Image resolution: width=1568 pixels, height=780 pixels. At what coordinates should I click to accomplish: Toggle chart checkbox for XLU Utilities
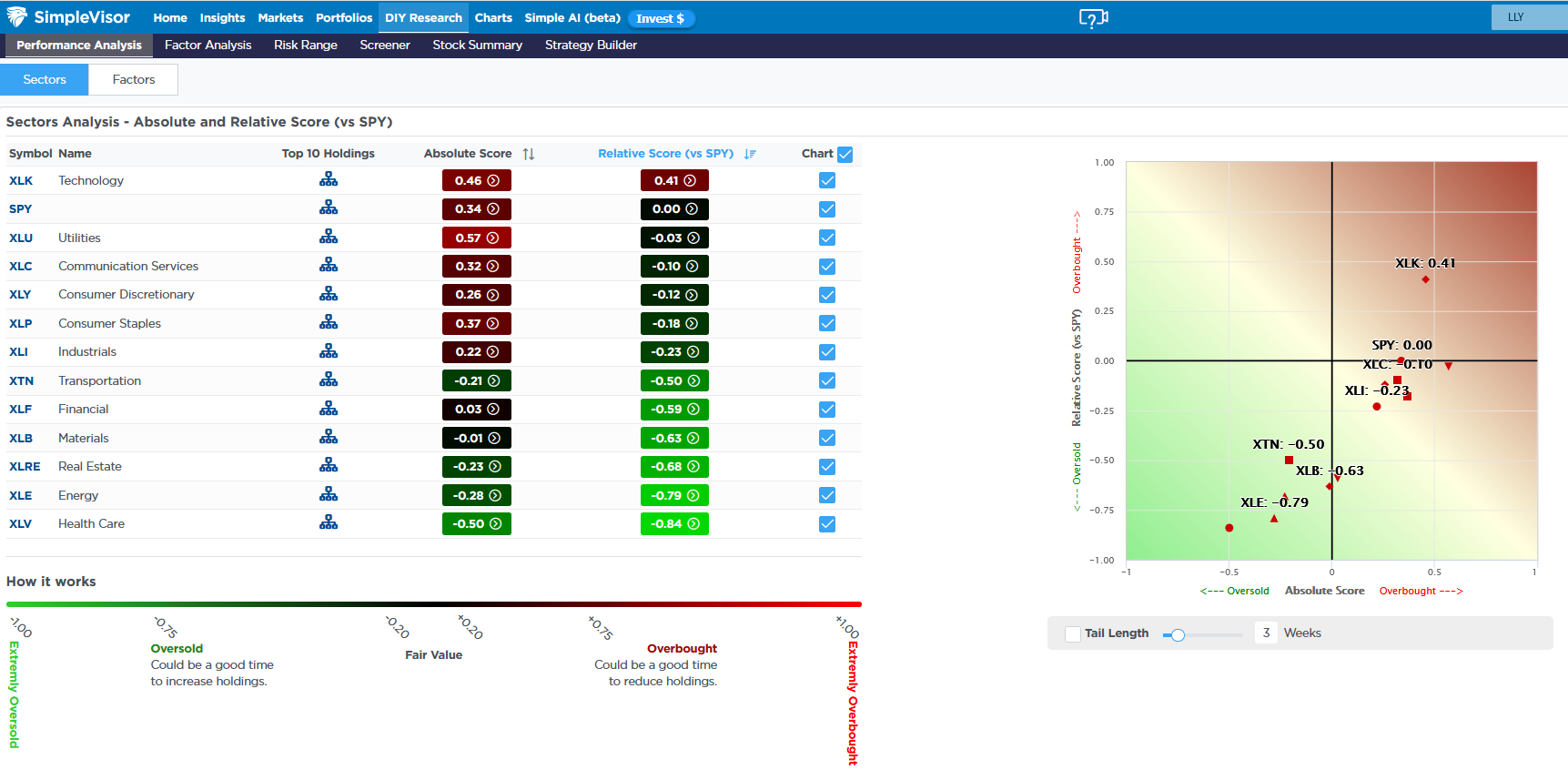point(827,238)
